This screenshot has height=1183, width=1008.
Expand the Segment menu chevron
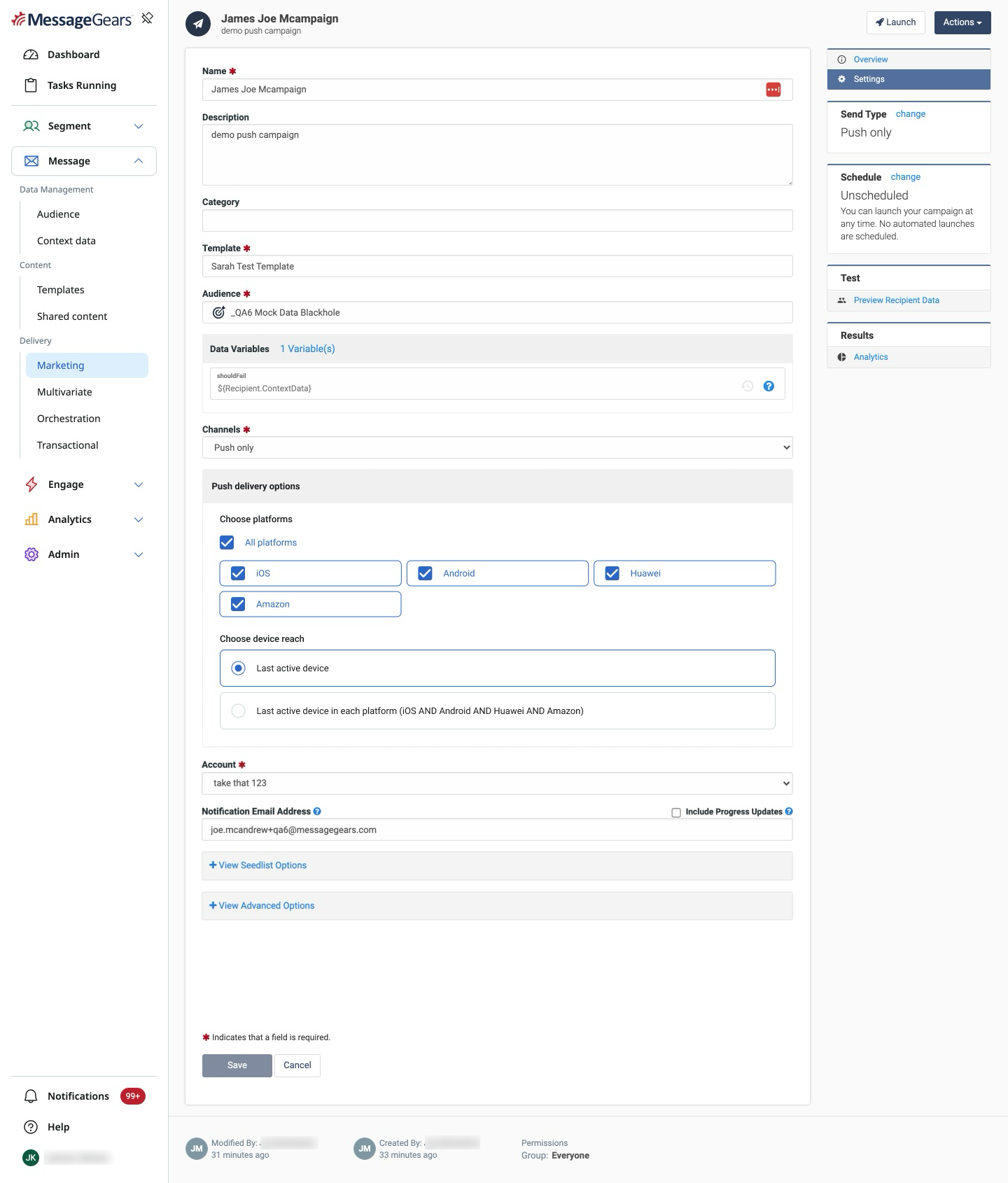(139, 126)
